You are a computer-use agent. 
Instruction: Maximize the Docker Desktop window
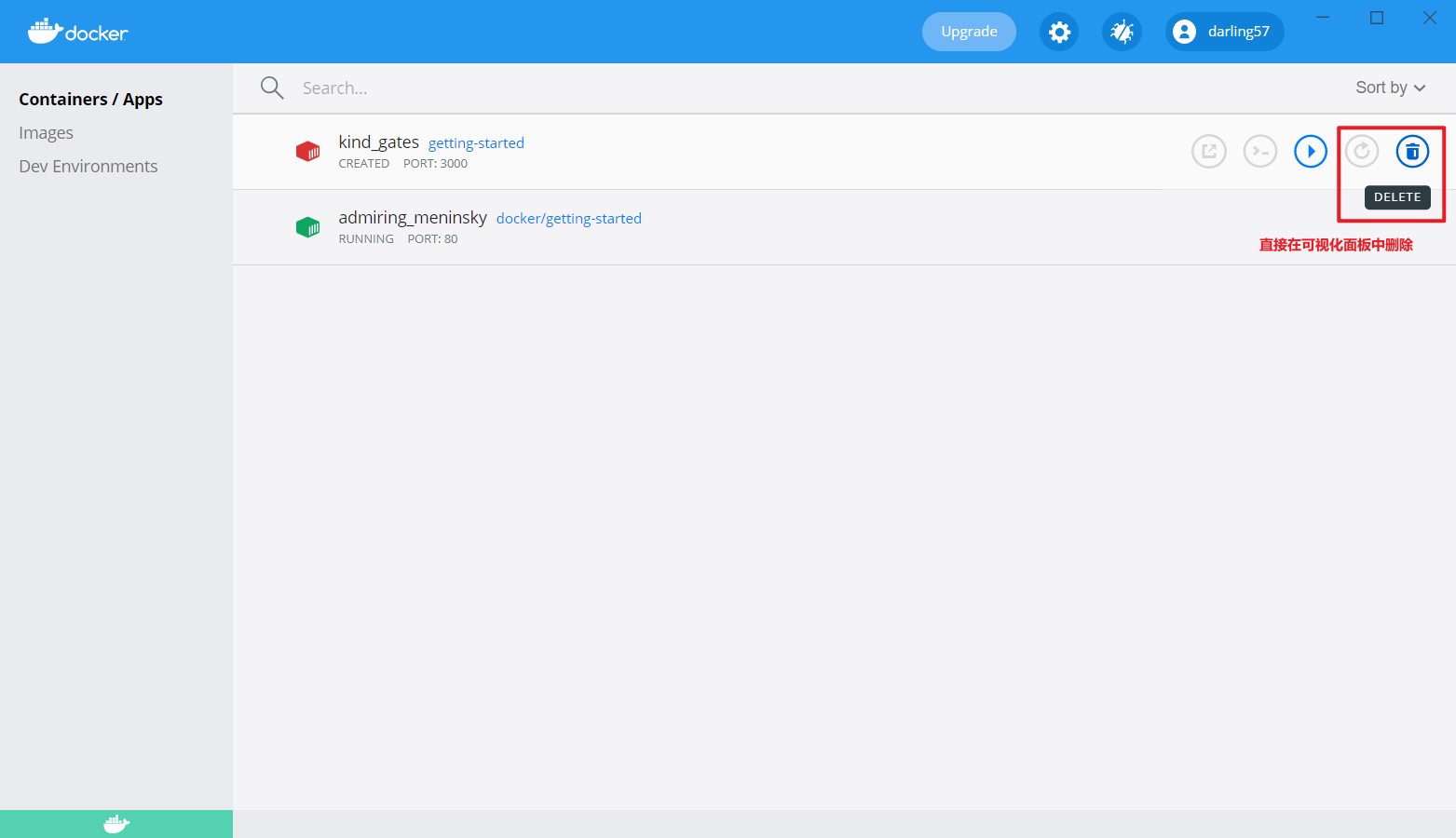click(1377, 18)
